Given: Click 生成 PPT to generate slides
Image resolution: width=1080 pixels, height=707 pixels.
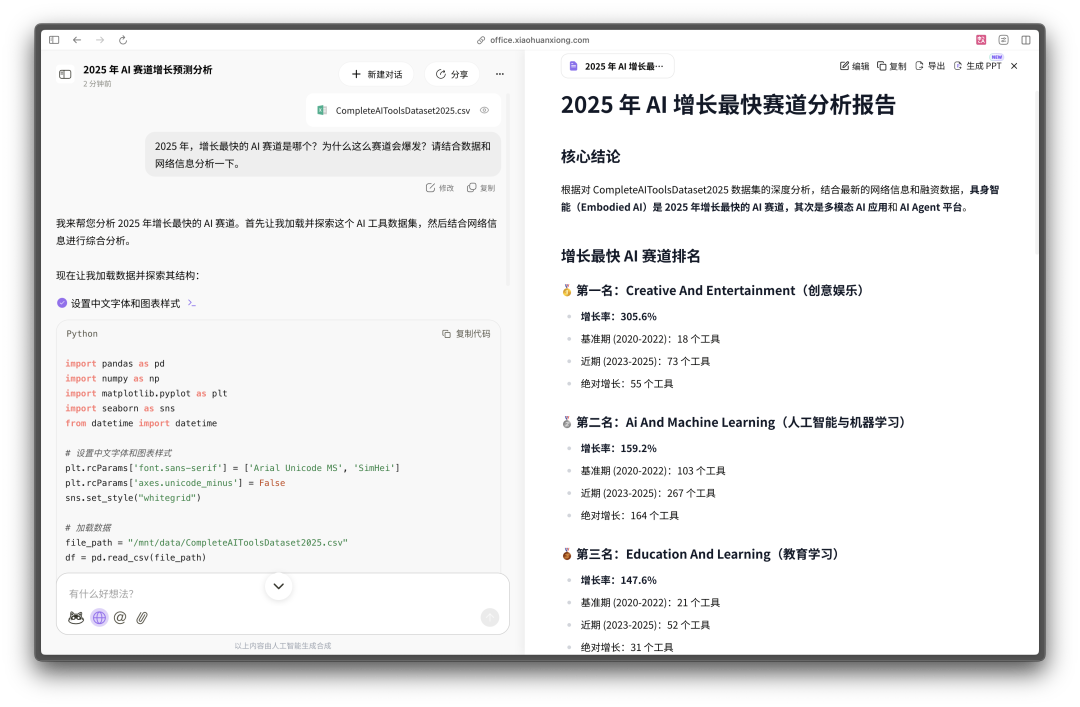Looking at the screenshot, I should point(977,66).
